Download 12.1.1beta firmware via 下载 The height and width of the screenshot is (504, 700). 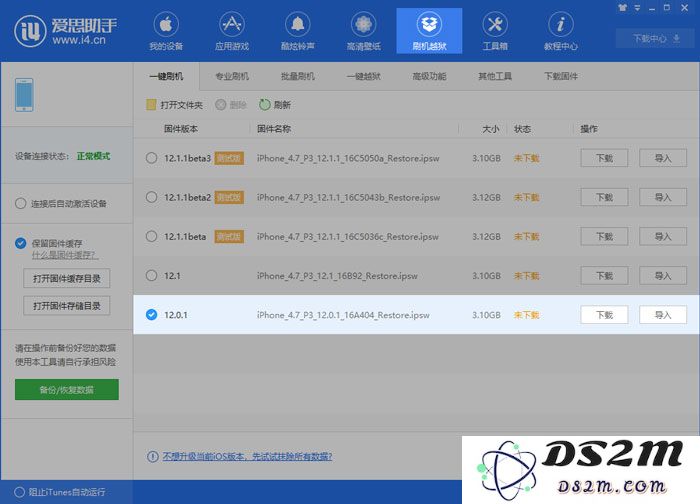click(x=604, y=236)
